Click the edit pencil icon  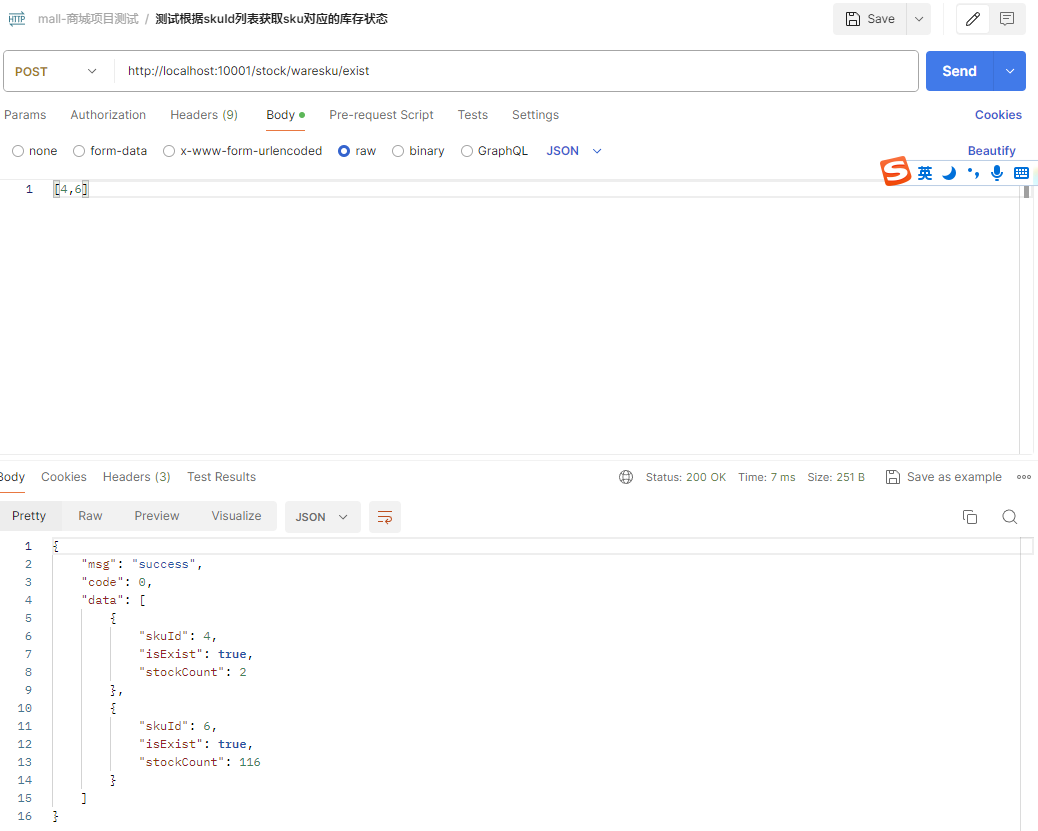point(973,19)
